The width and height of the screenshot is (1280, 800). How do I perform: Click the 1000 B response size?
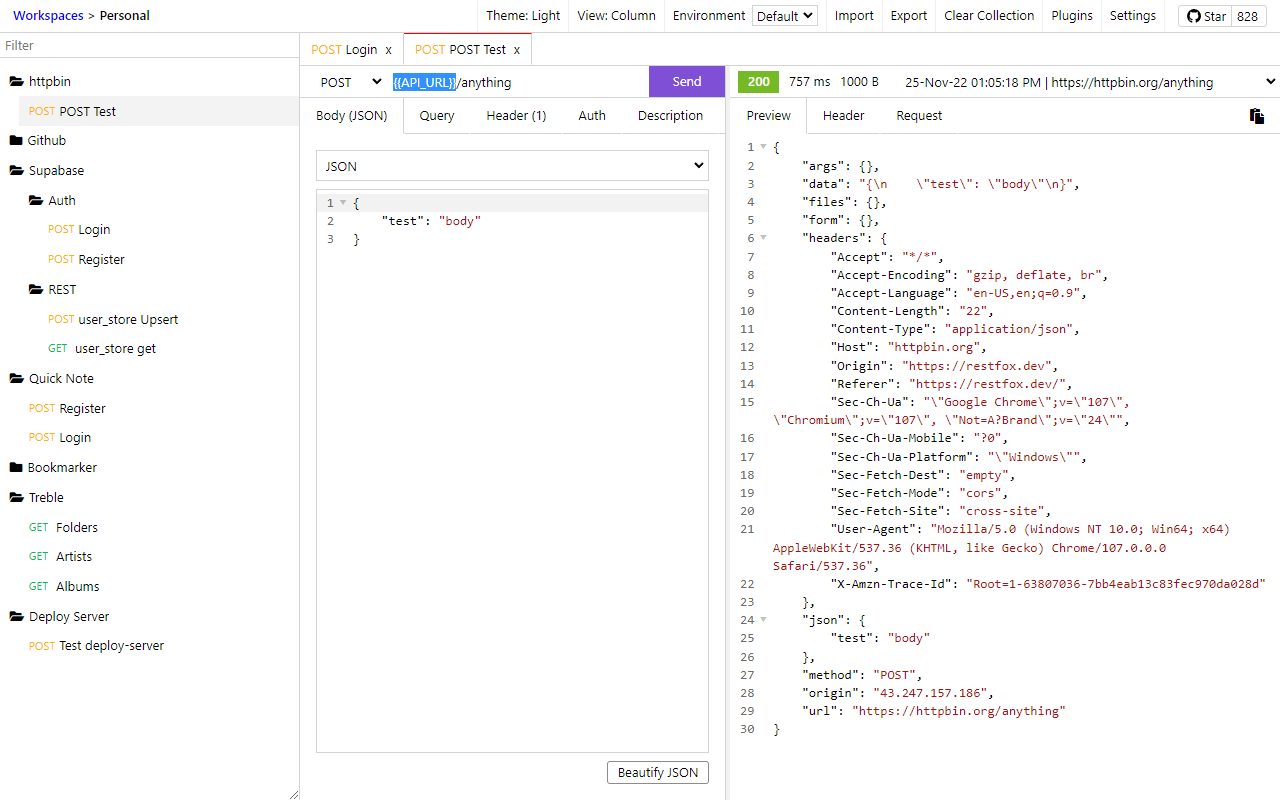(x=860, y=82)
